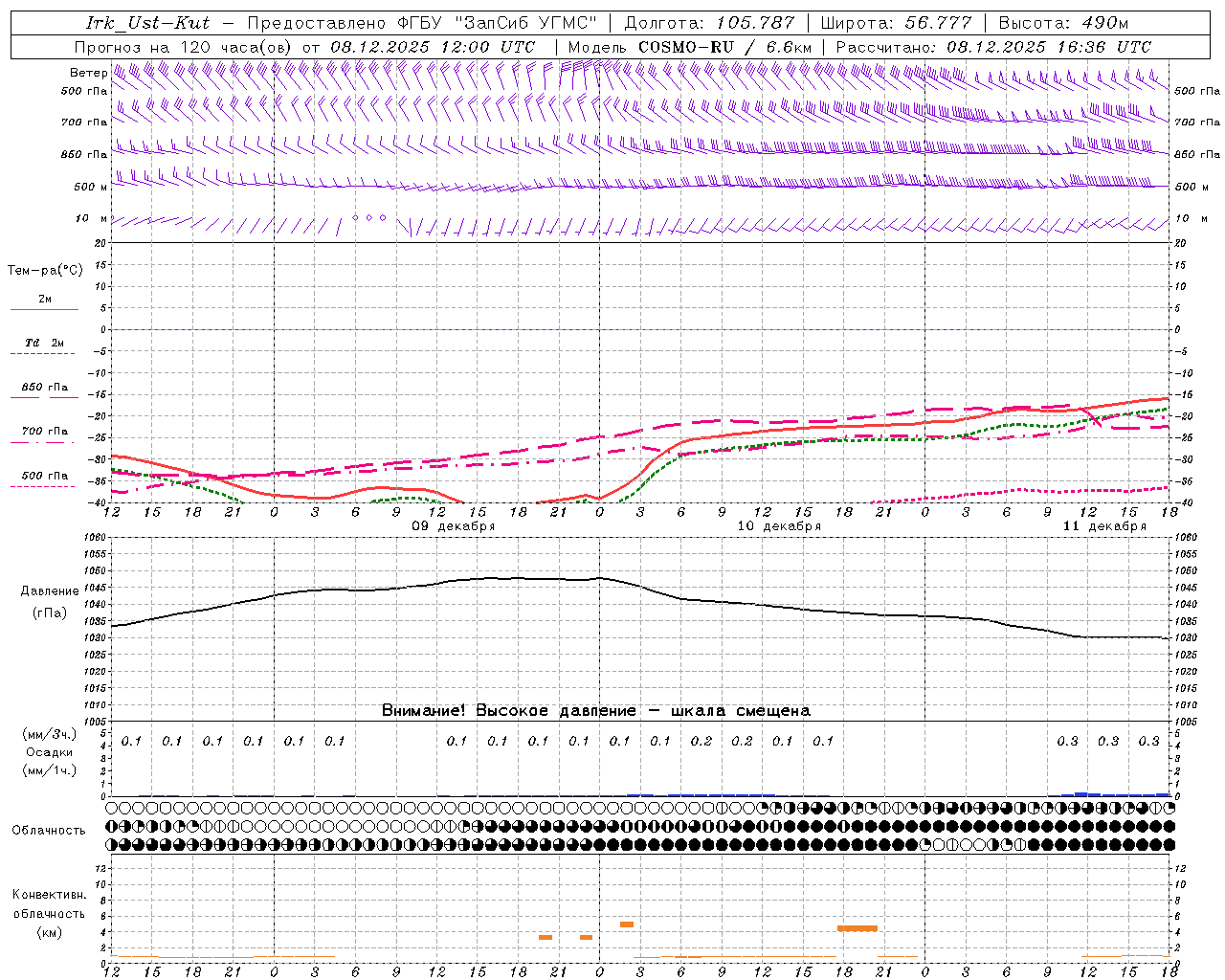
Task: Select the 850 гПа temperature legend entry
Action: pyautogui.click(x=44, y=388)
